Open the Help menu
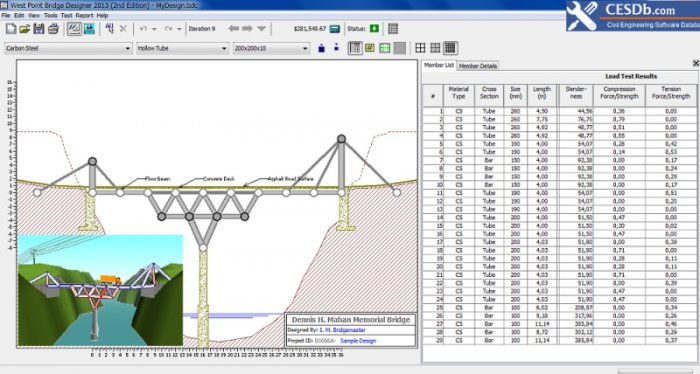Viewport: 700px width, 374px height. [x=102, y=15]
